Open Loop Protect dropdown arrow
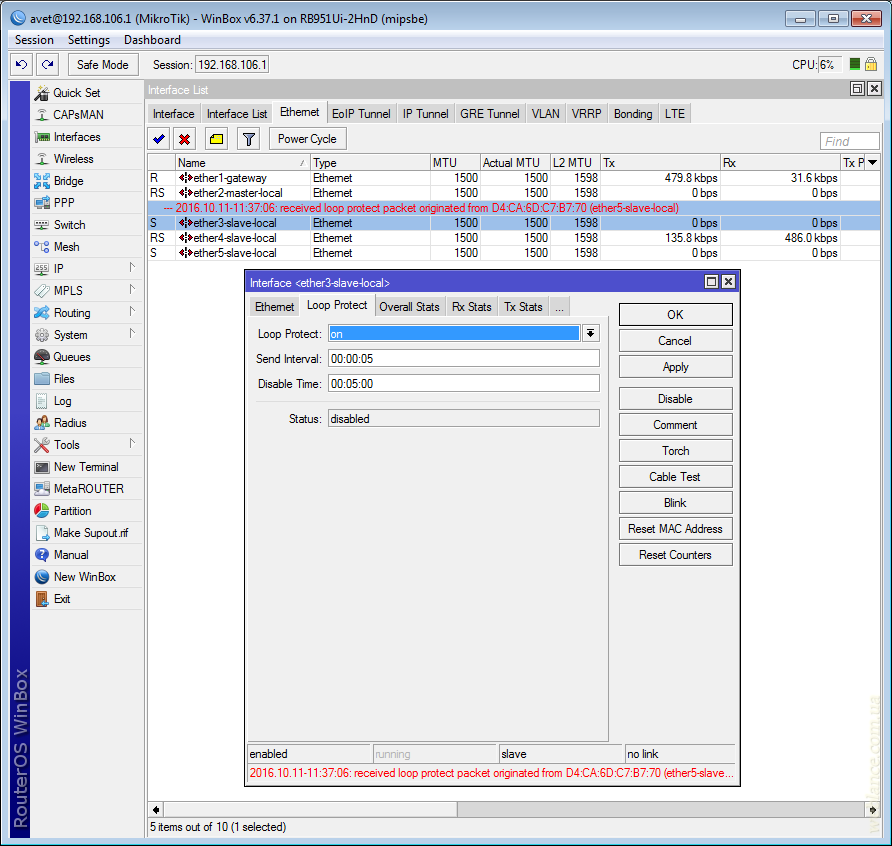The width and height of the screenshot is (892, 846). tap(590, 333)
